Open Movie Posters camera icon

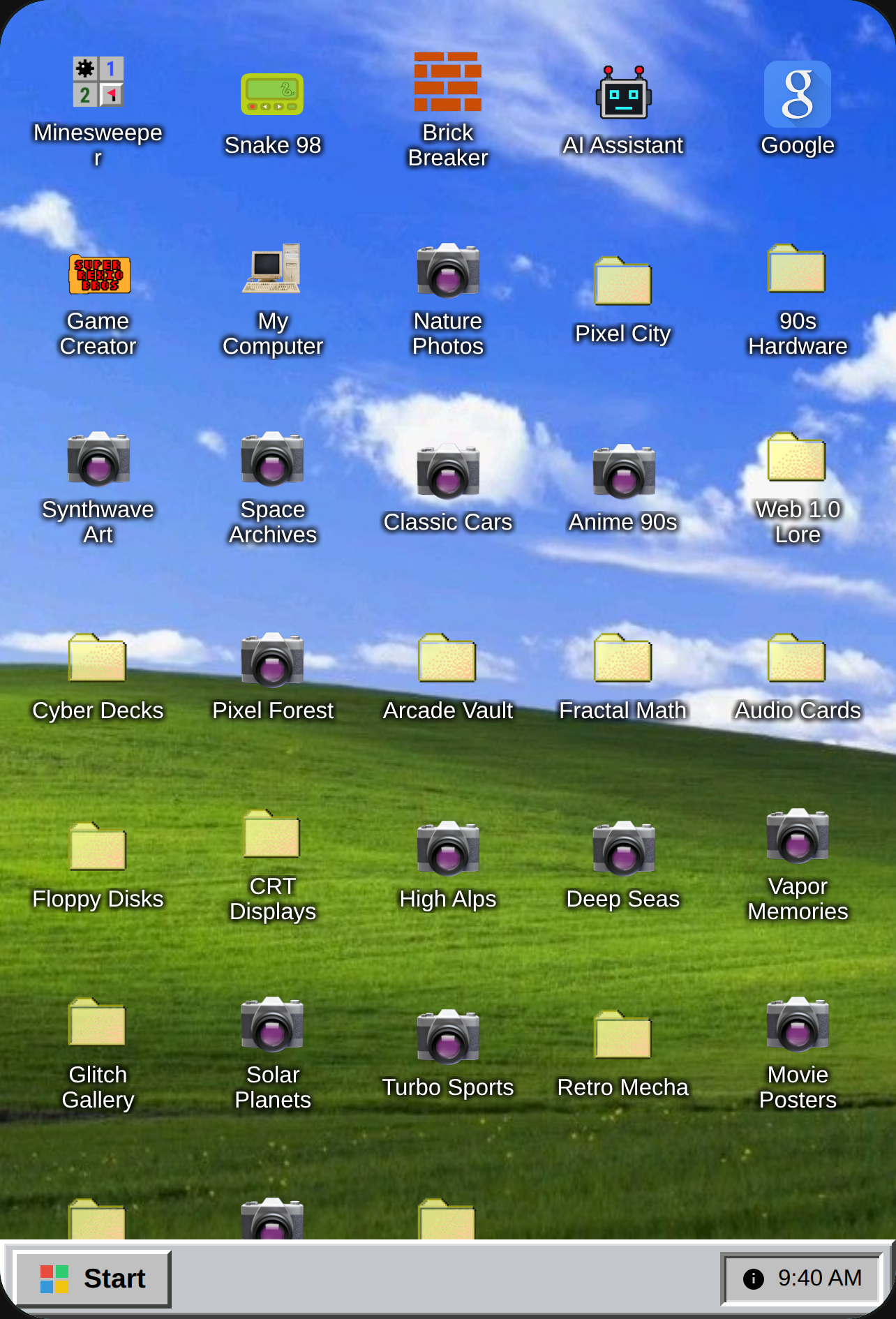[x=798, y=1024]
